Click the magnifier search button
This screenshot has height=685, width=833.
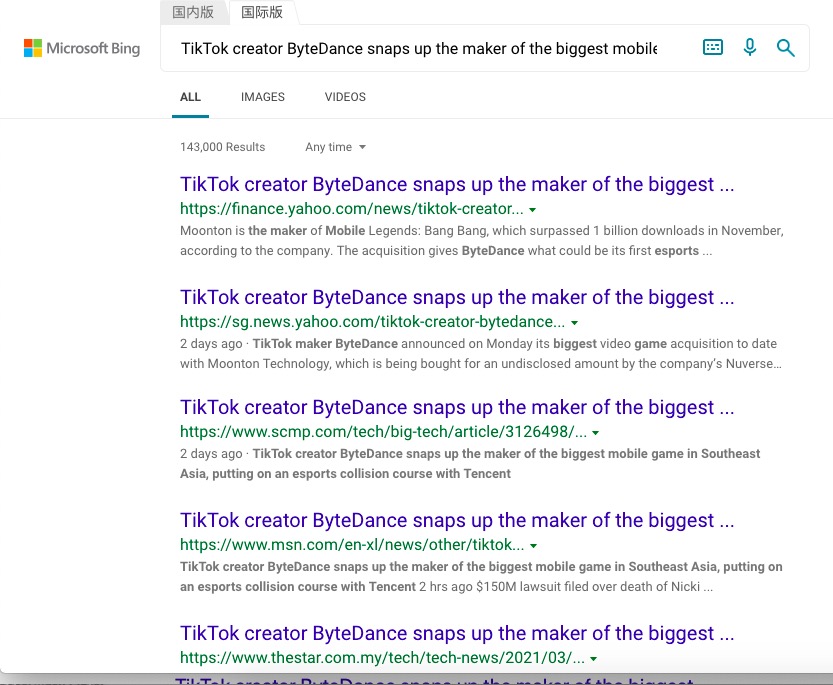(785, 48)
